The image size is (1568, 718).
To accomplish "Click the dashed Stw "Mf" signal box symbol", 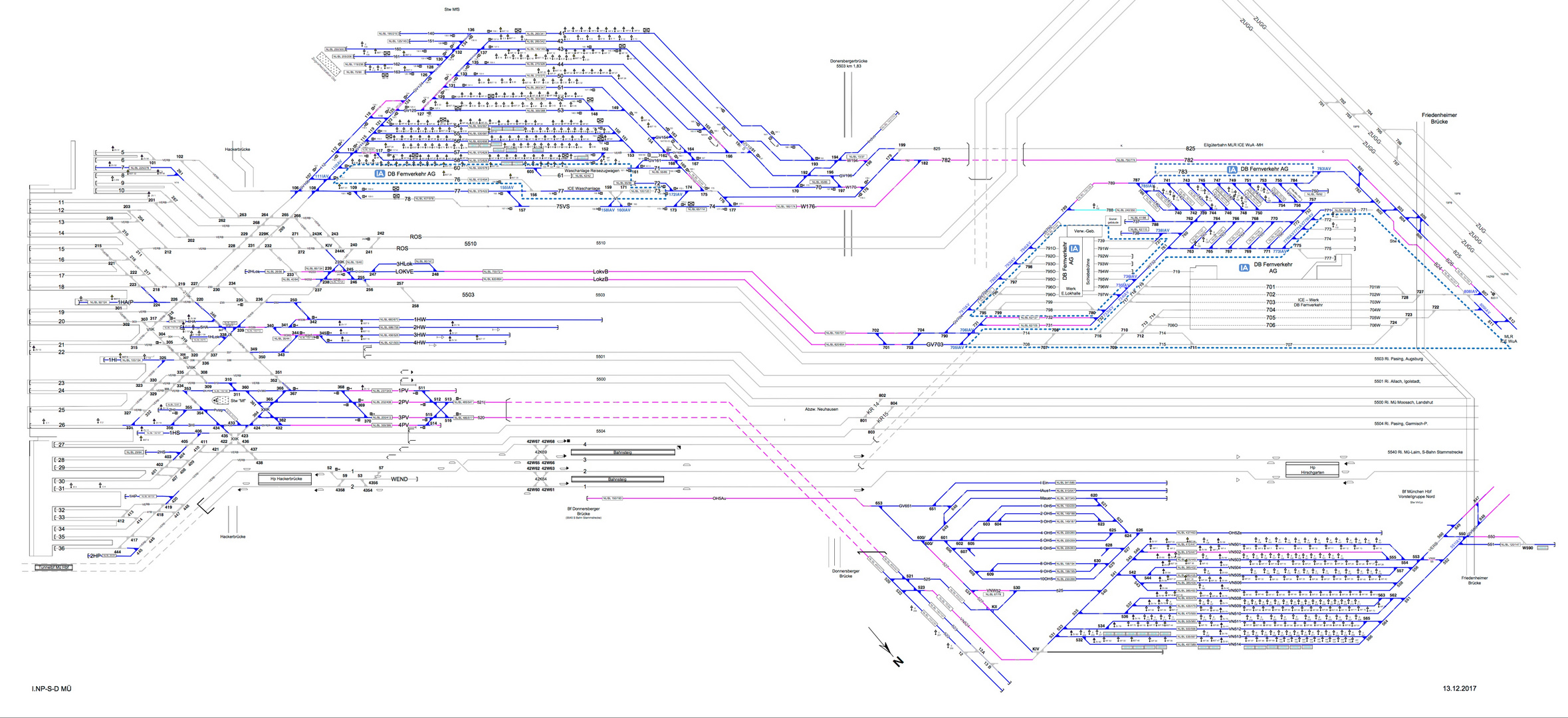I will [221, 401].
